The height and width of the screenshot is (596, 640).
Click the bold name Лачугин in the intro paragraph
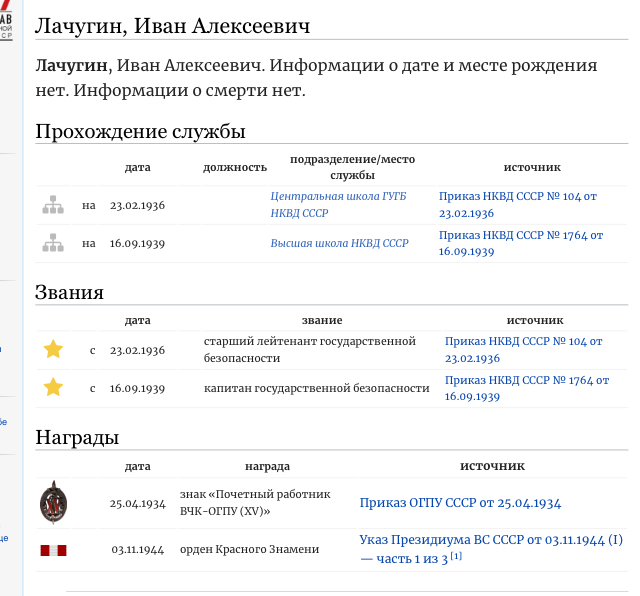pos(71,65)
